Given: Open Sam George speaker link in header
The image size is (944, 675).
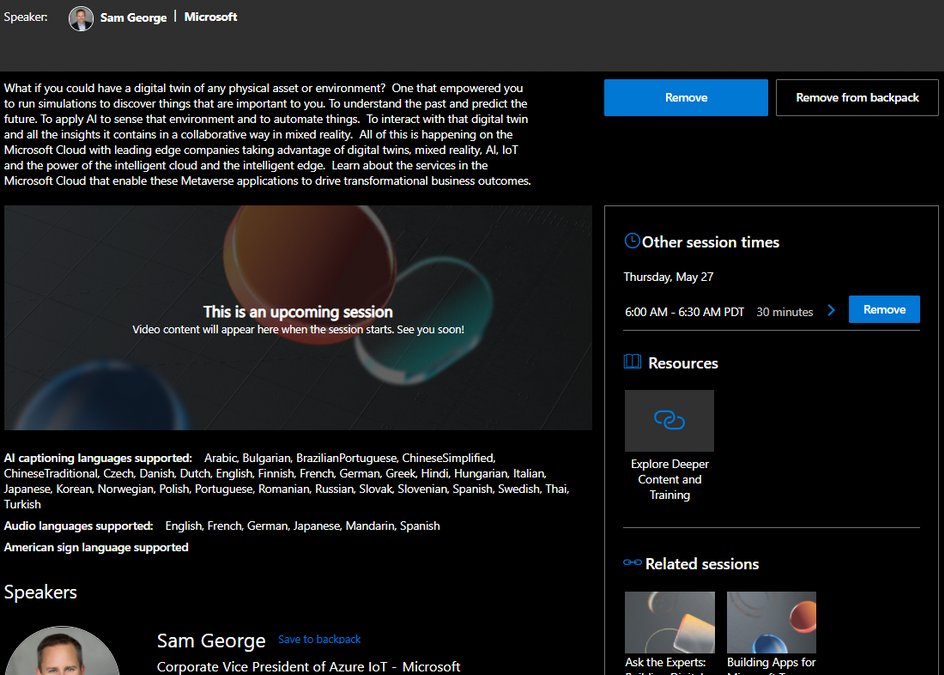Looking at the screenshot, I should pyautogui.click(x=133, y=18).
